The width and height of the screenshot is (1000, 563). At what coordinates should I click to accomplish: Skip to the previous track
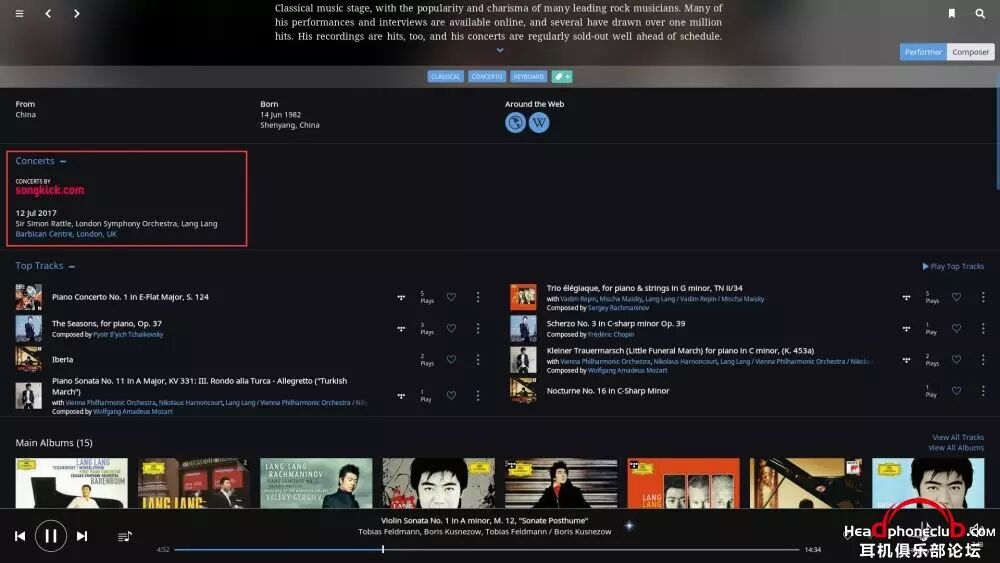20,536
